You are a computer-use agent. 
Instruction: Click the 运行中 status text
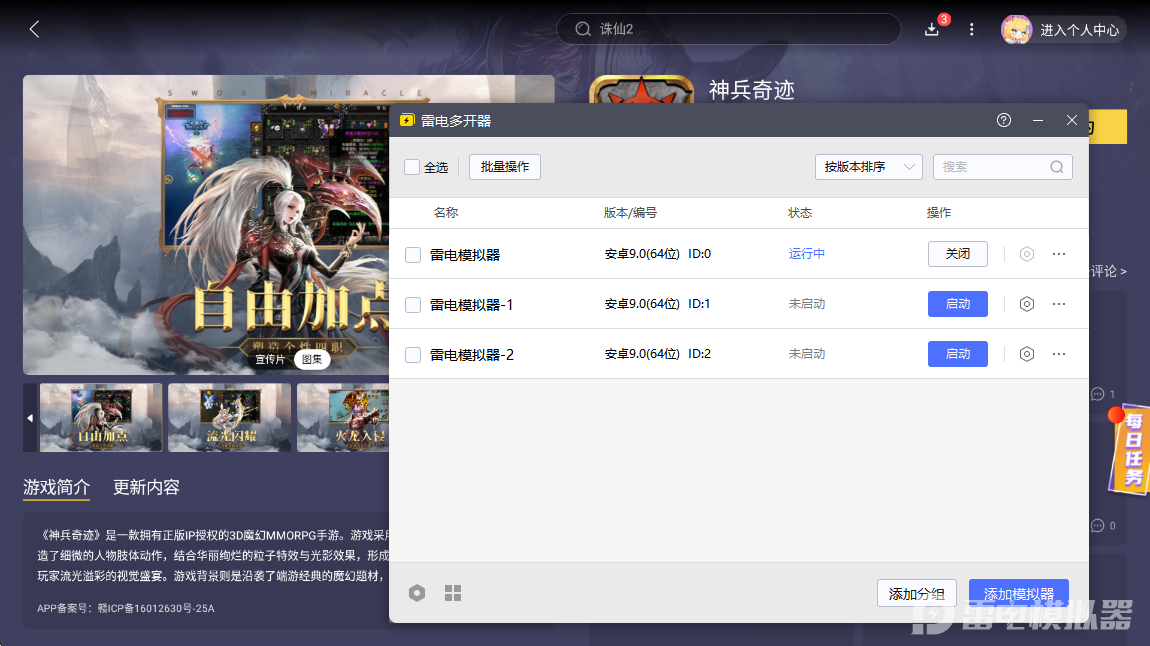(x=807, y=254)
